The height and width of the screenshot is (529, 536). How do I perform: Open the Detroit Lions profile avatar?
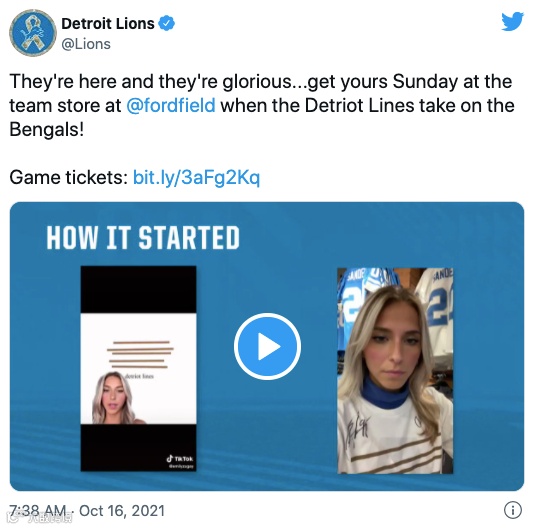click(33, 33)
